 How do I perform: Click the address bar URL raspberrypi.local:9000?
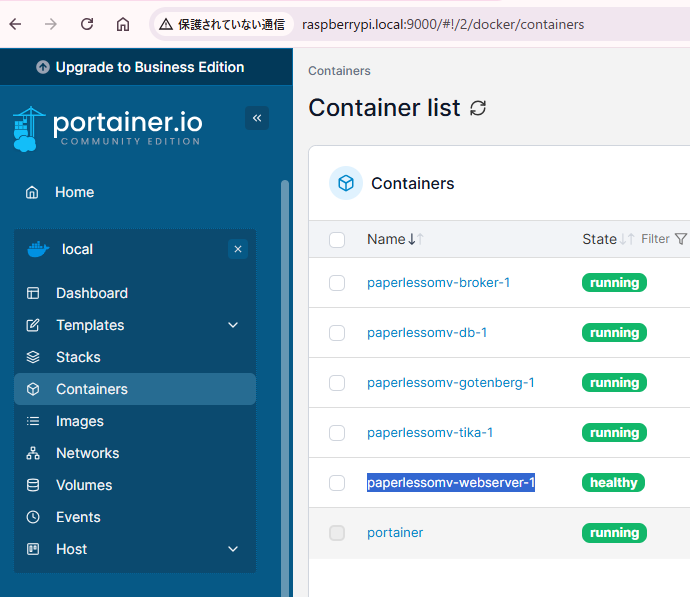(x=443, y=24)
